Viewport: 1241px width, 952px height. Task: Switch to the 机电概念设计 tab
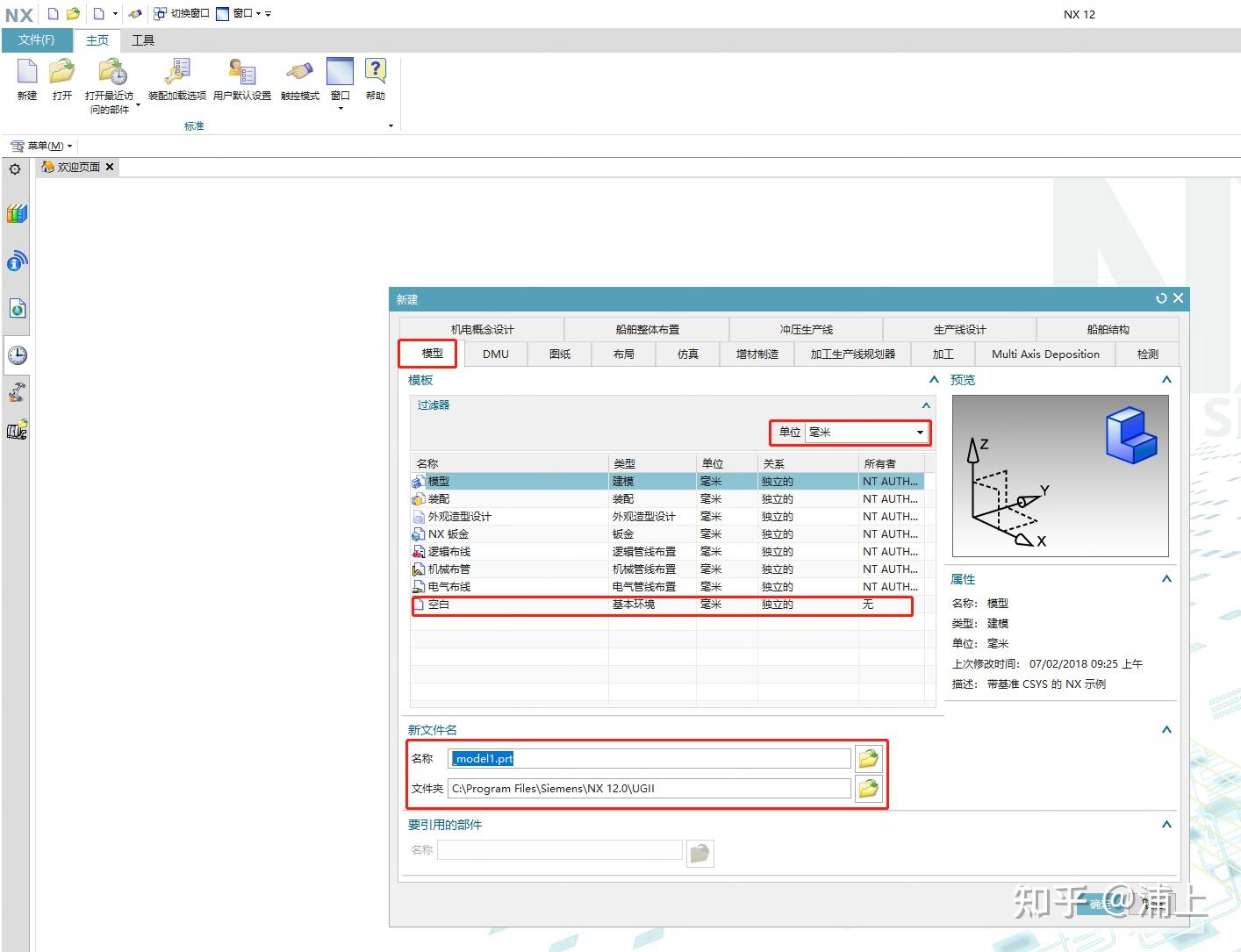click(x=482, y=329)
